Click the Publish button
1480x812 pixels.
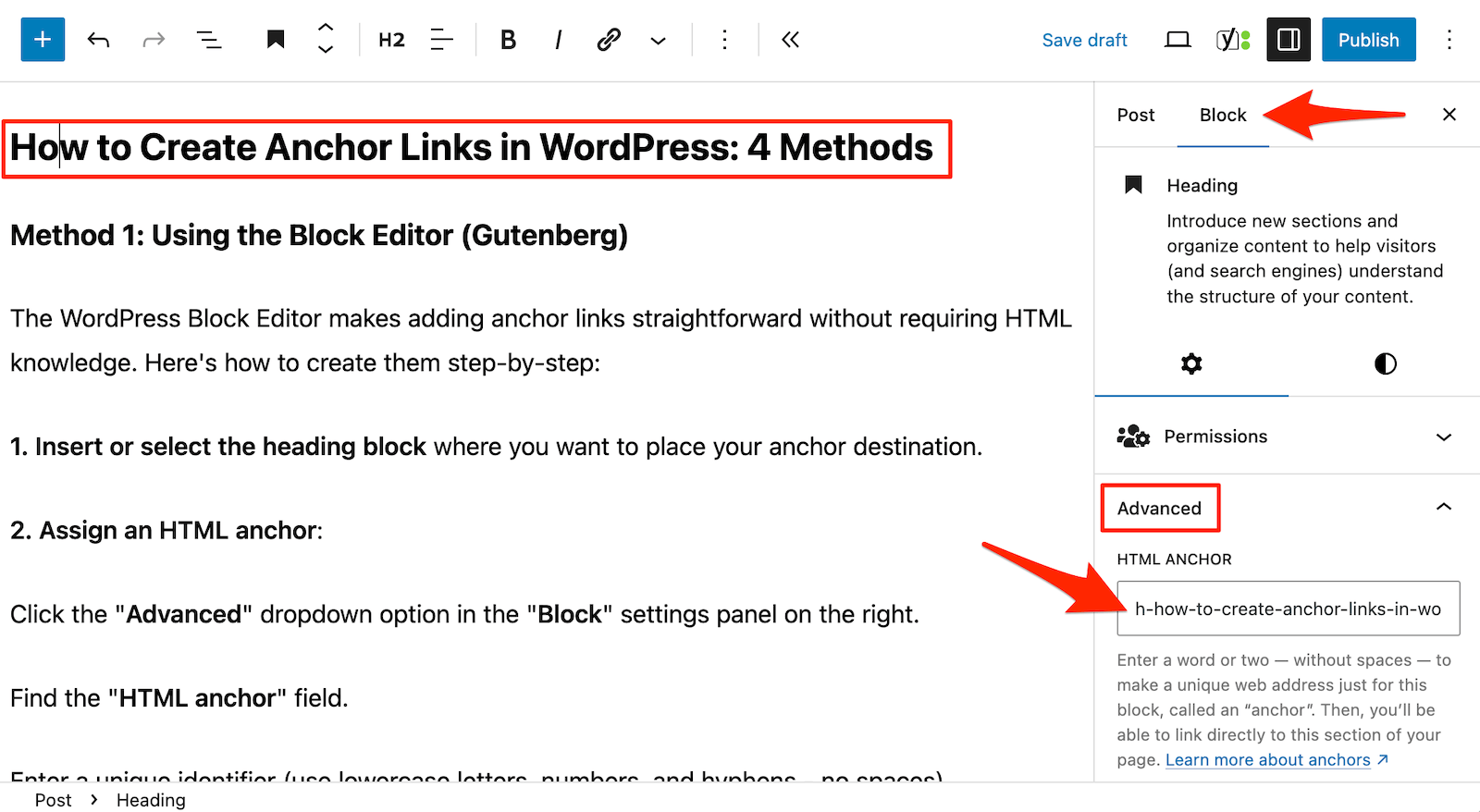coord(1368,40)
